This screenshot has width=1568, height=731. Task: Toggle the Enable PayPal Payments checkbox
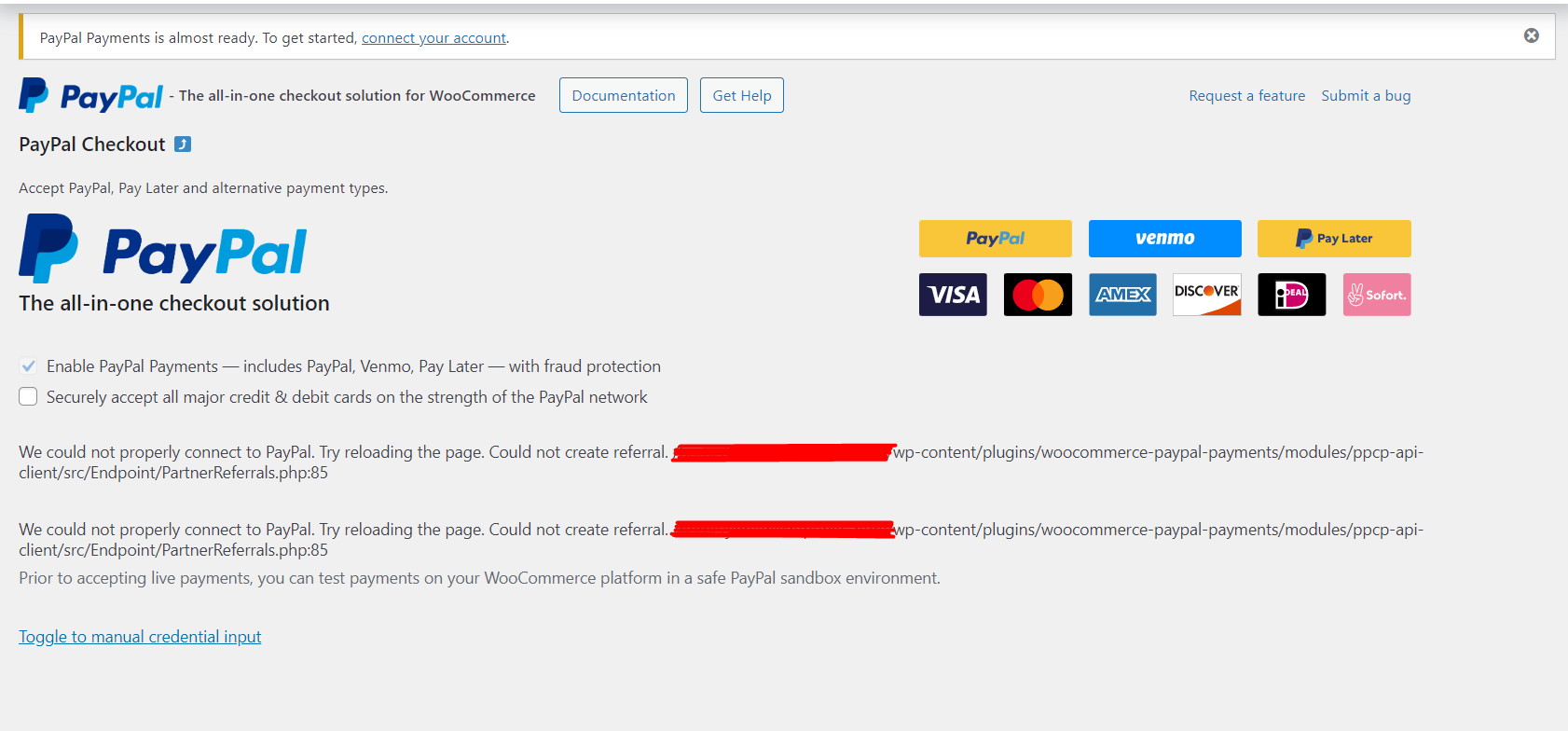tap(29, 366)
